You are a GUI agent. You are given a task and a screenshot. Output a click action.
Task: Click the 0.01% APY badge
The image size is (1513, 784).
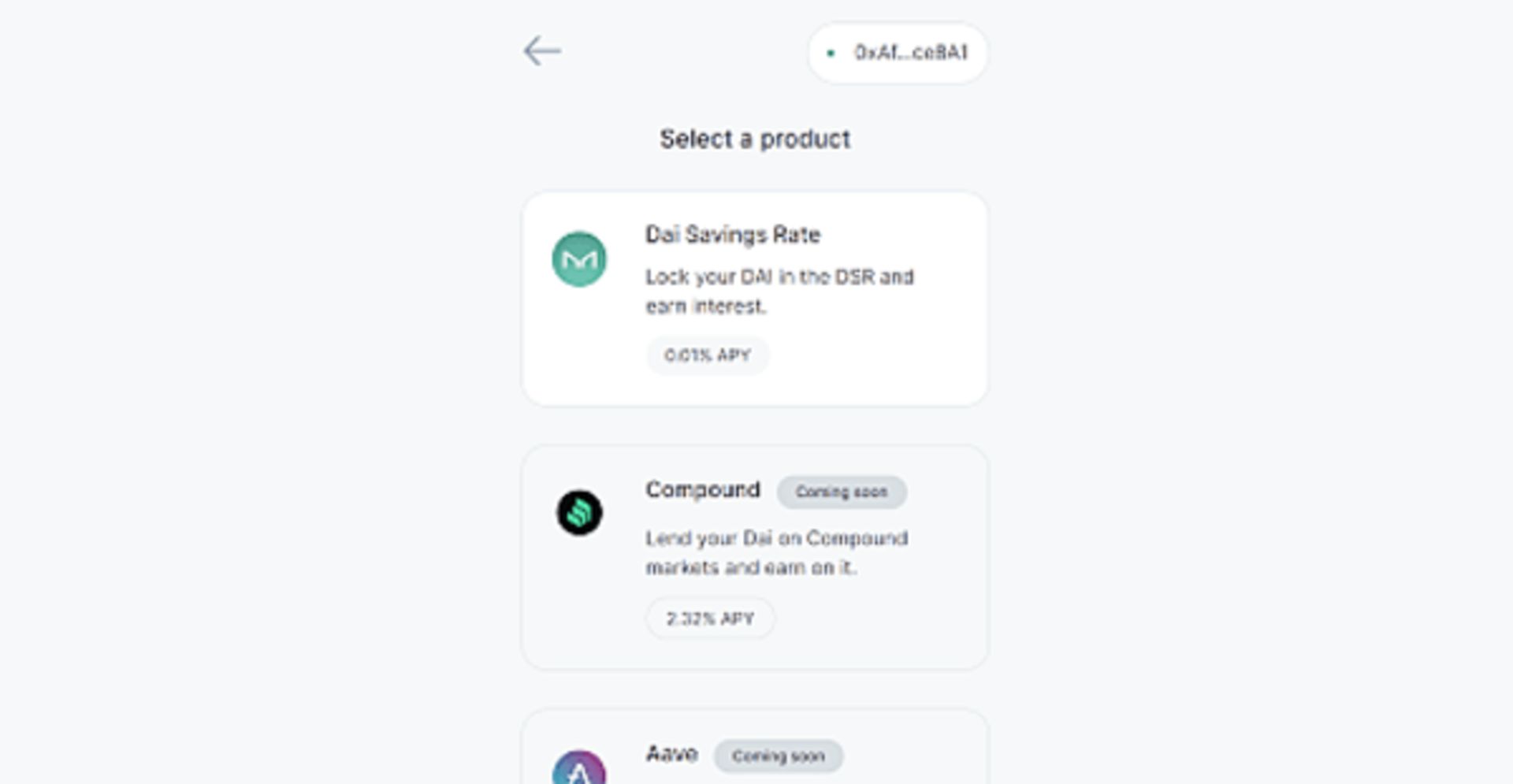point(707,355)
